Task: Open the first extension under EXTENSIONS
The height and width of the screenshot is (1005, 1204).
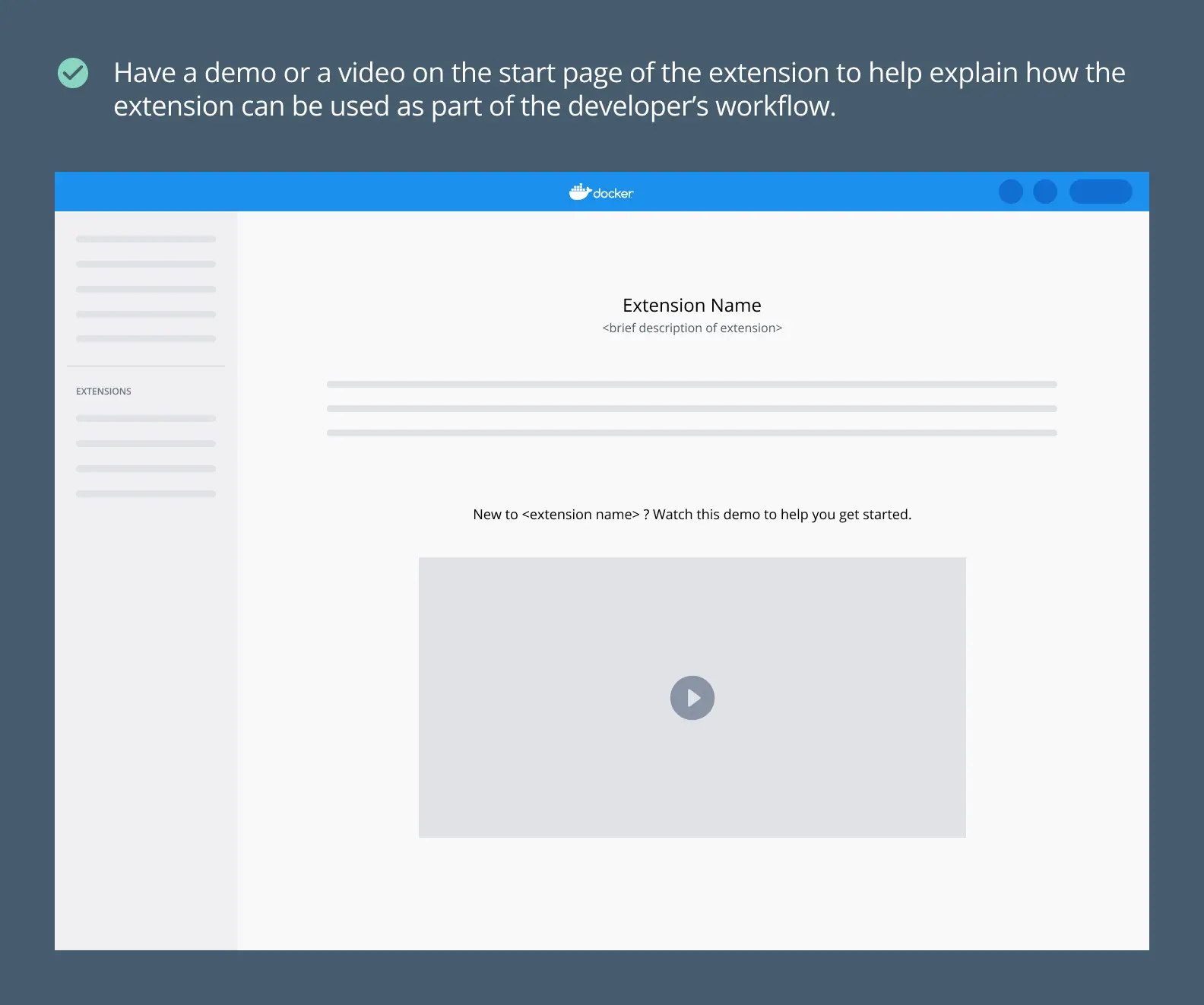Action: click(x=146, y=419)
